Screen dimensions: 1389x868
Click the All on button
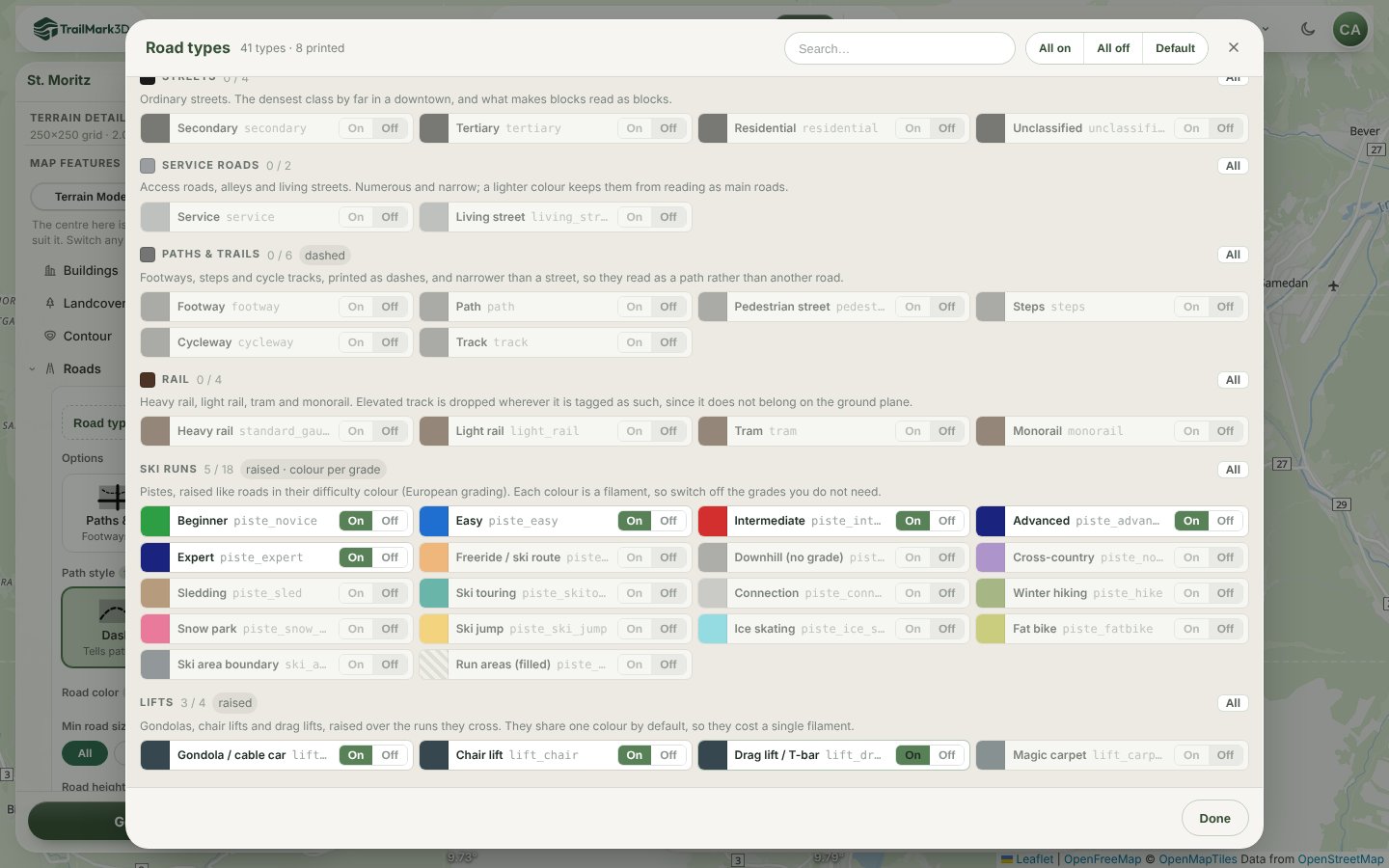tap(1054, 48)
